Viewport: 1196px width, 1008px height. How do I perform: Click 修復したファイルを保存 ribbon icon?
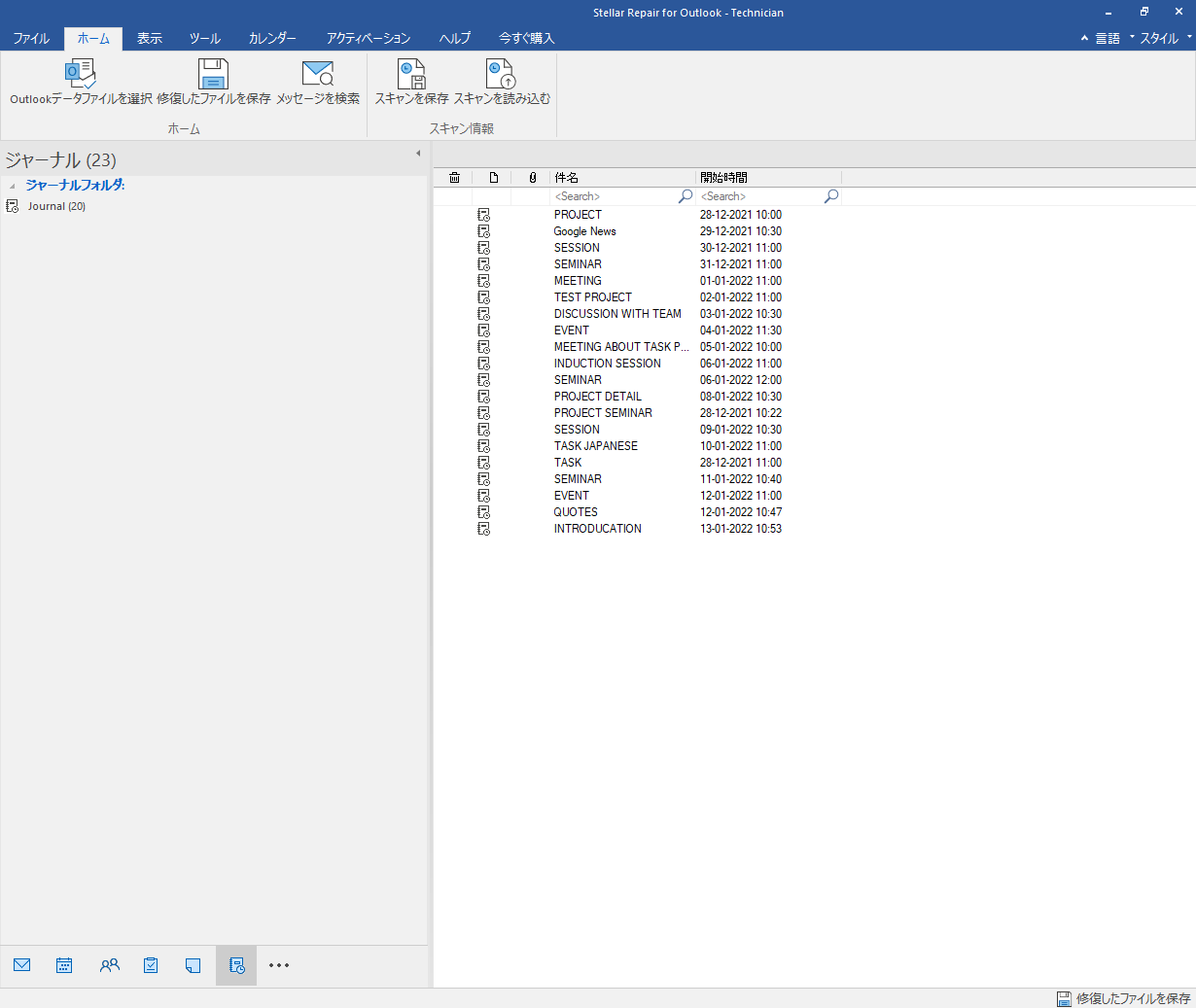pos(213,74)
